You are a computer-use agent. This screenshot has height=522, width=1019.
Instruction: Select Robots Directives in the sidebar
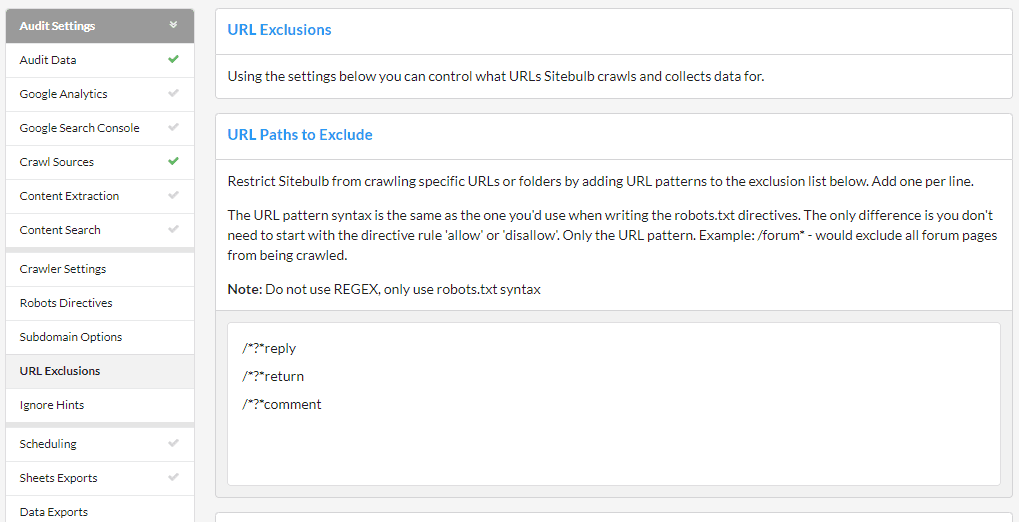pyautogui.click(x=66, y=303)
